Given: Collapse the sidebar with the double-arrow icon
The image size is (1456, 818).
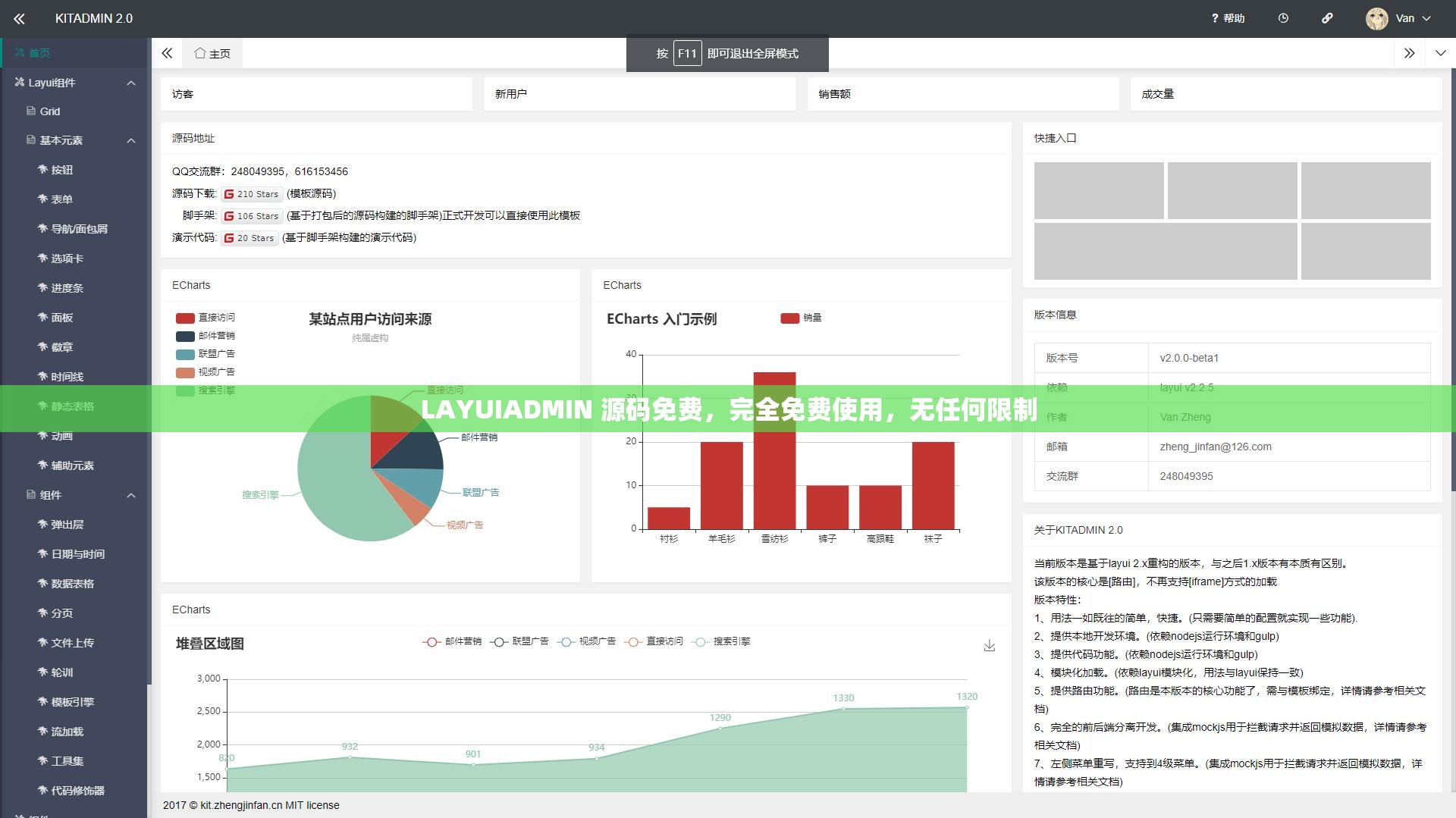Looking at the screenshot, I should point(19,18).
